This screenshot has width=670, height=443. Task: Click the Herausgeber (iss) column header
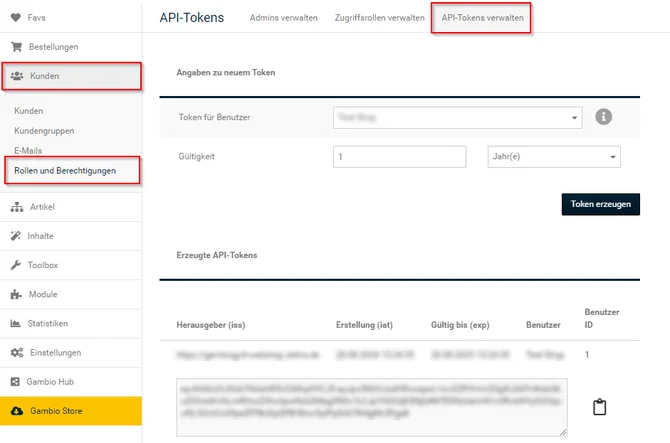click(x=211, y=325)
